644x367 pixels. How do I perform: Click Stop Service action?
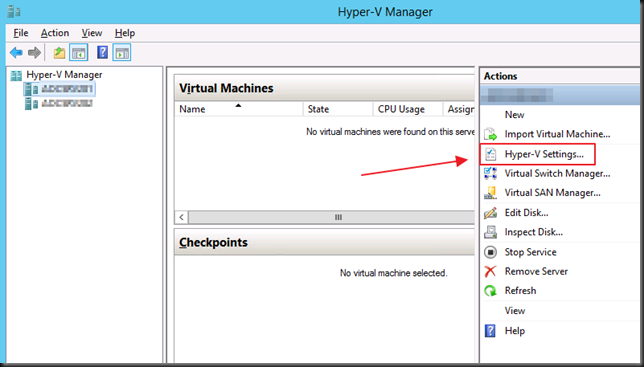point(530,252)
